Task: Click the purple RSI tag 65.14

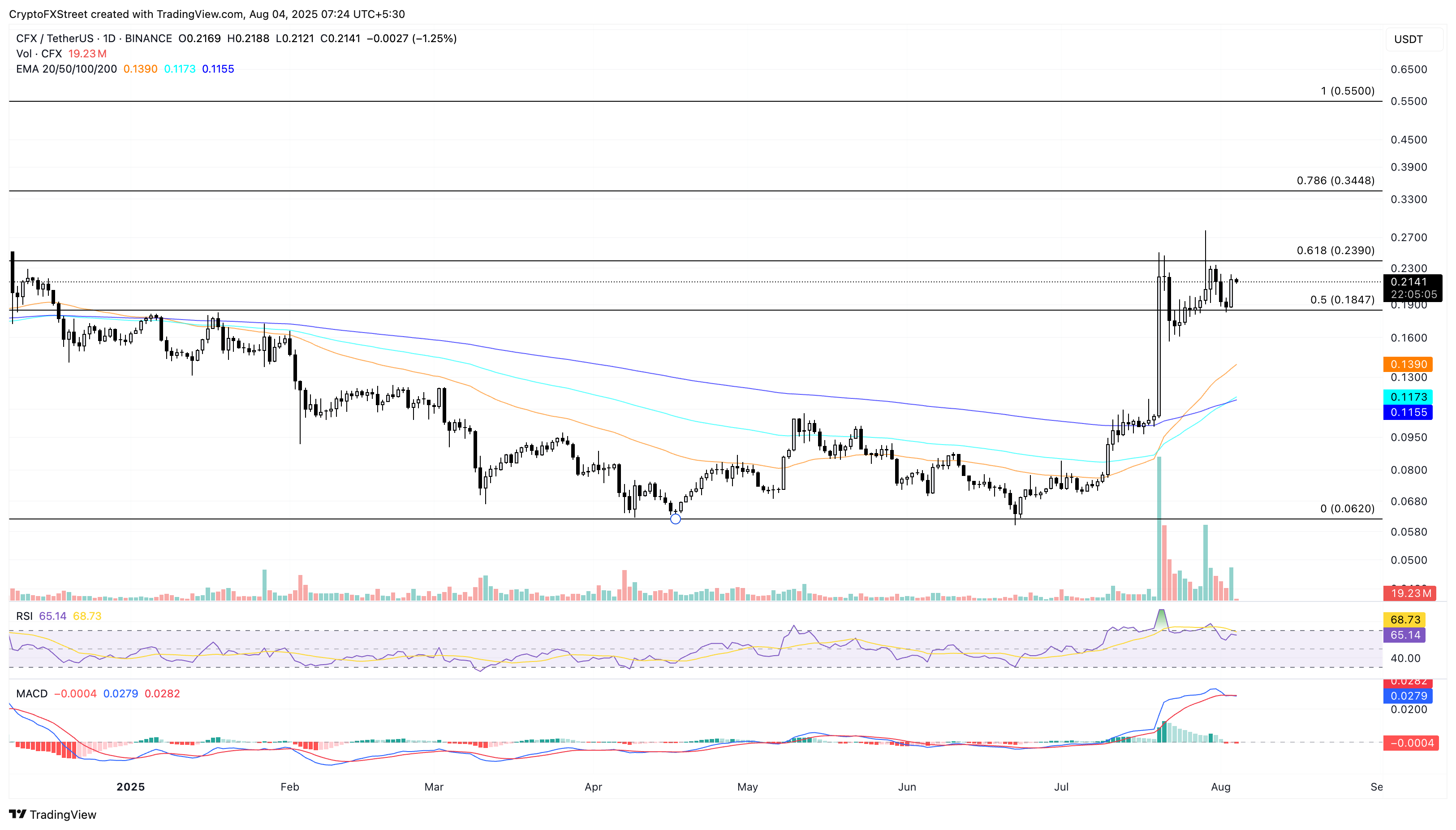Action: [1404, 635]
